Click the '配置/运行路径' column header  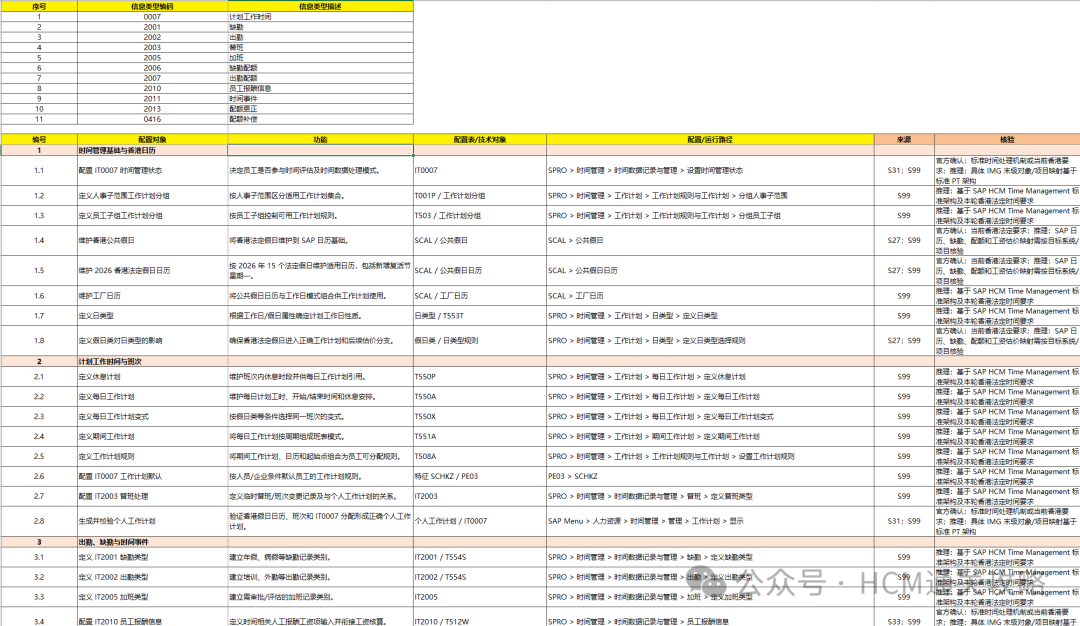(x=710, y=139)
